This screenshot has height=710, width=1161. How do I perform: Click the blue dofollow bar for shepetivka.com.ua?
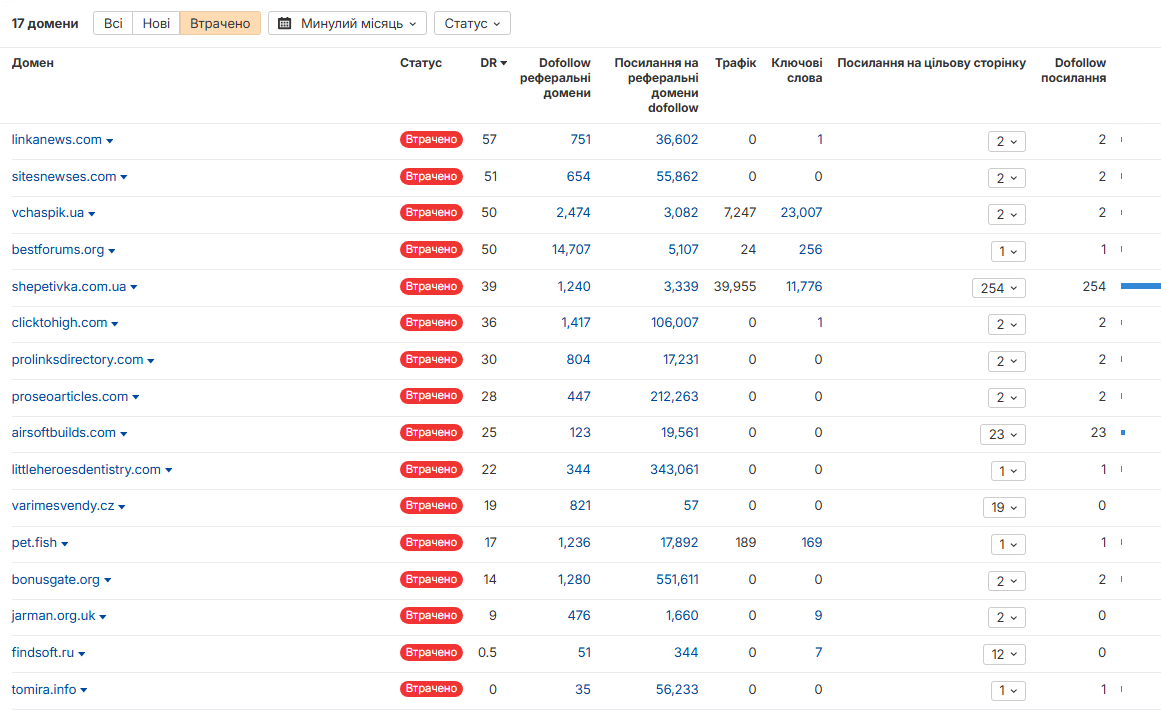(1140, 287)
